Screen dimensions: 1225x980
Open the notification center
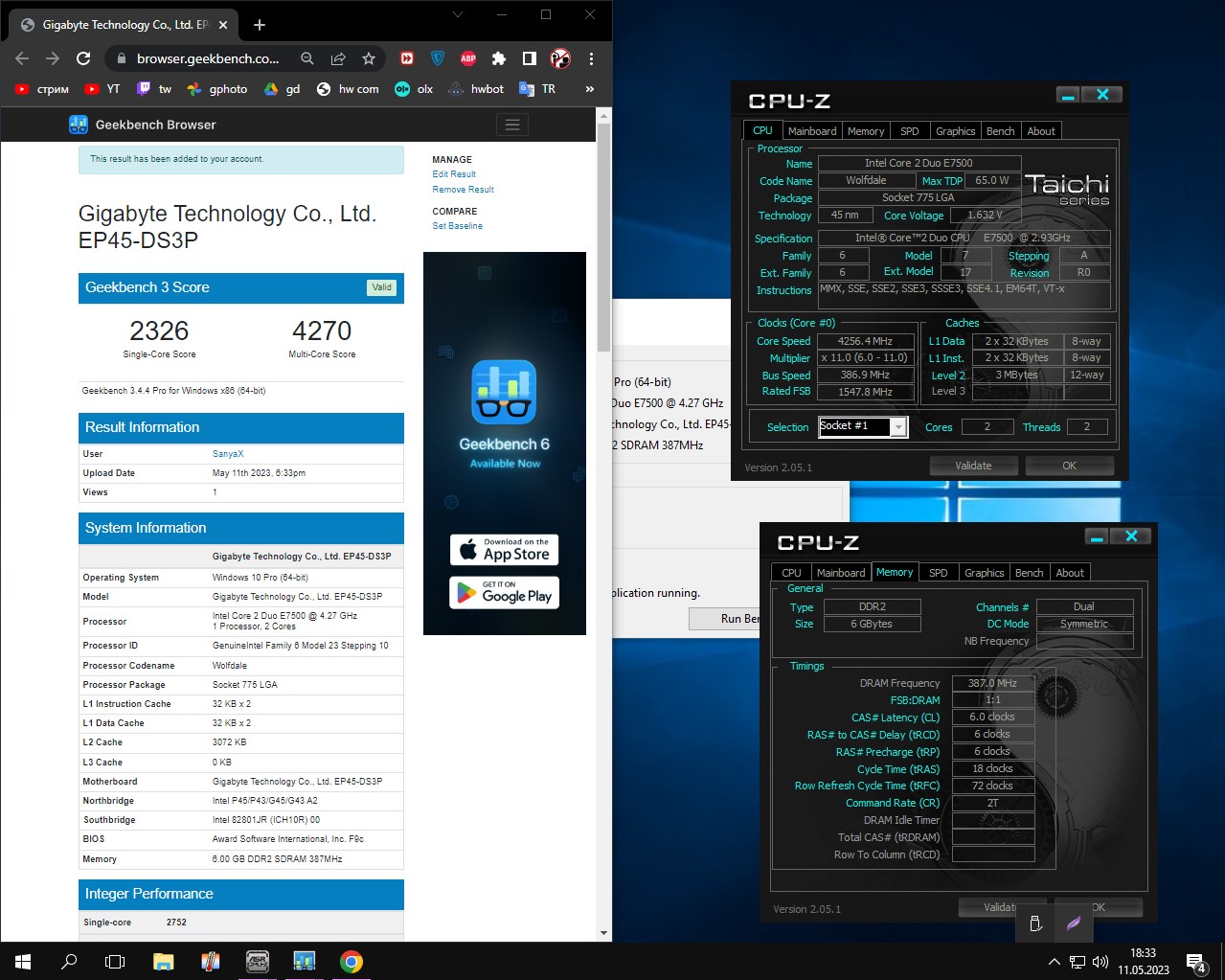pos(1196,962)
